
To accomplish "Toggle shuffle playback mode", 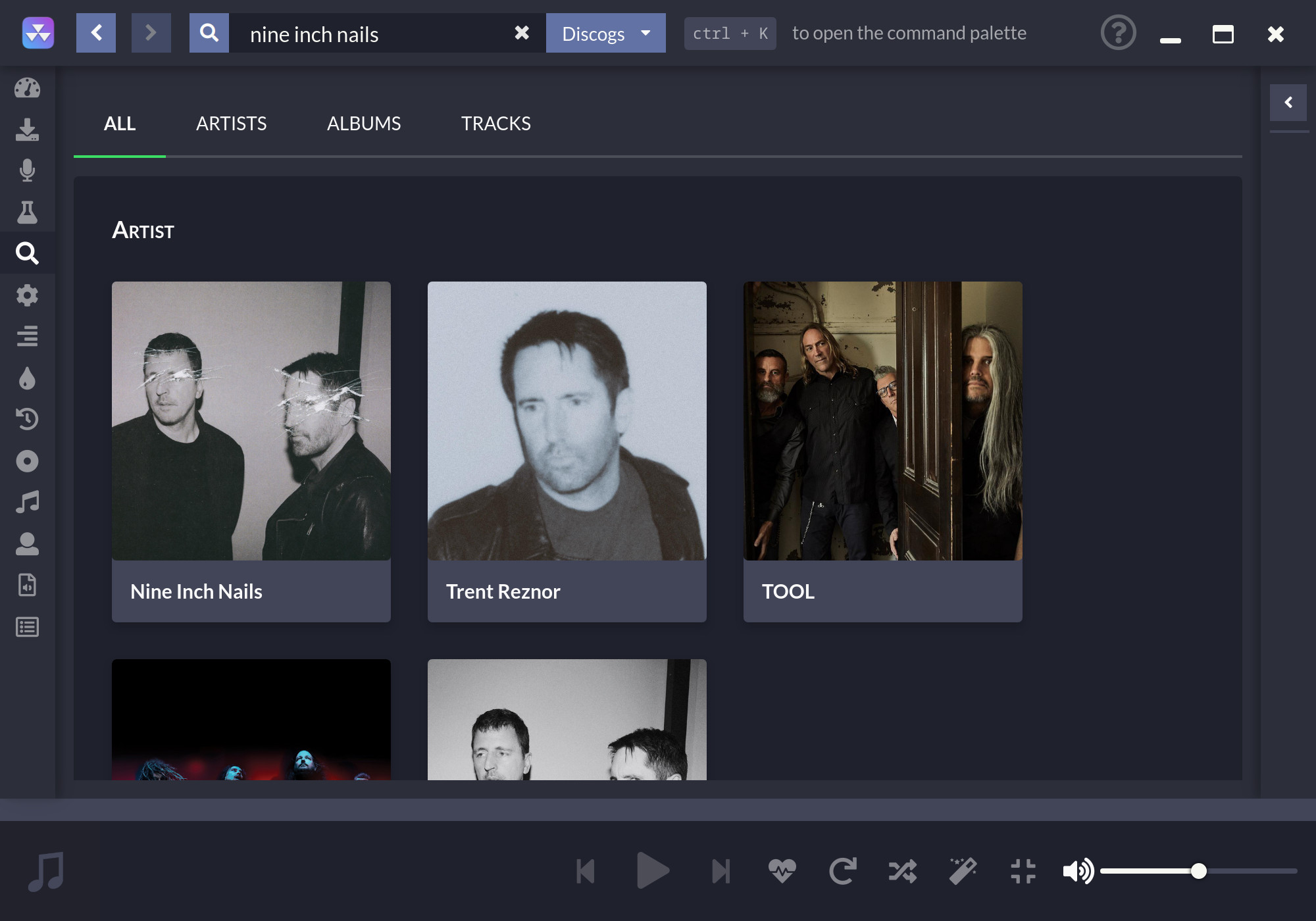I will coord(902,870).
